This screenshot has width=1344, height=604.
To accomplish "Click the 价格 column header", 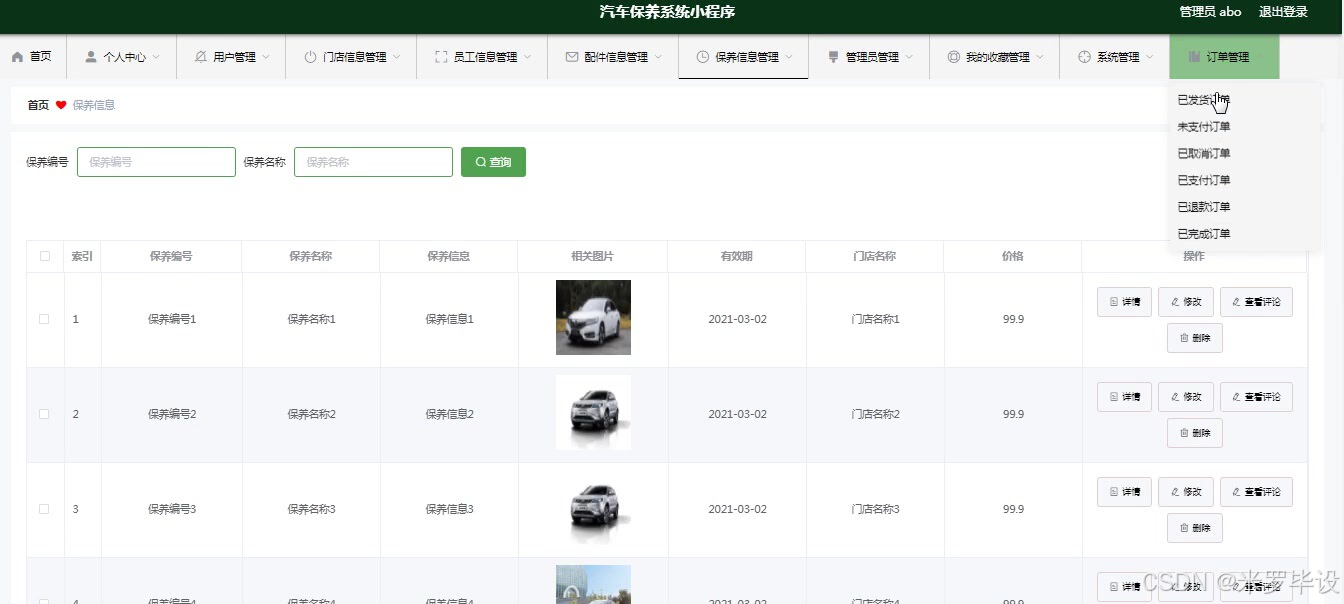I will (1013, 256).
